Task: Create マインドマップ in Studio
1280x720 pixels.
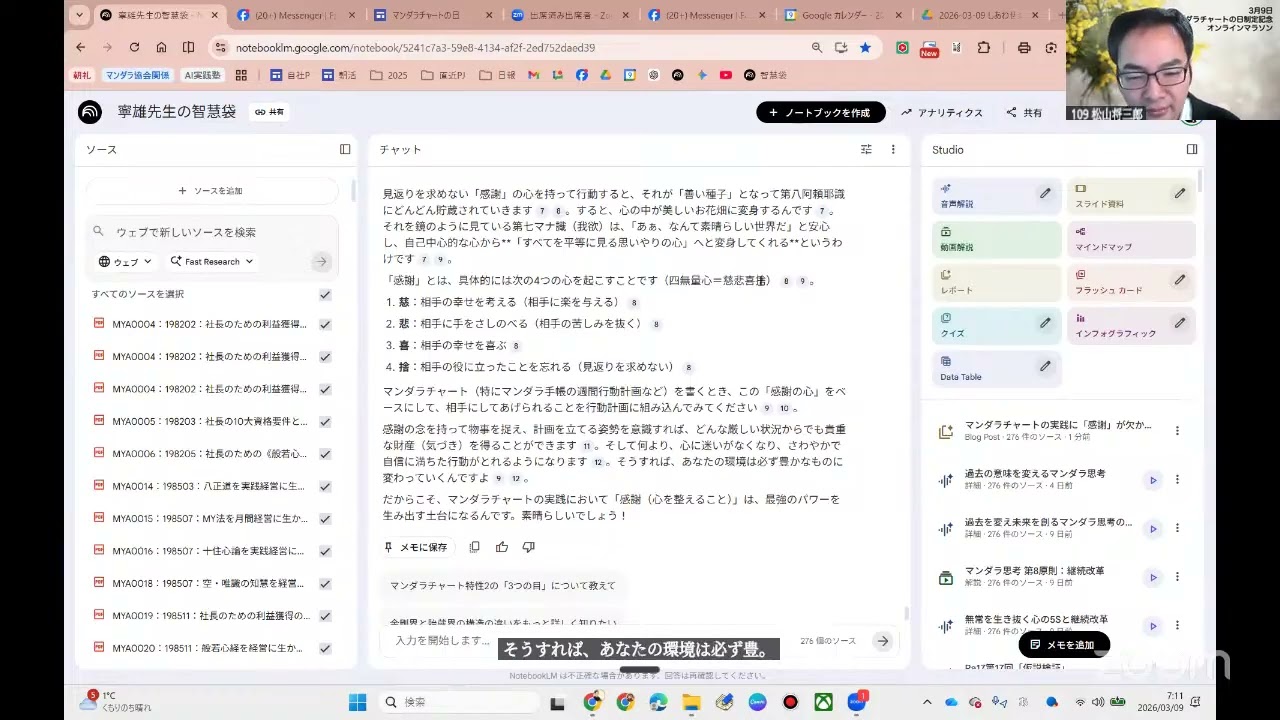Action: [x=1131, y=240]
